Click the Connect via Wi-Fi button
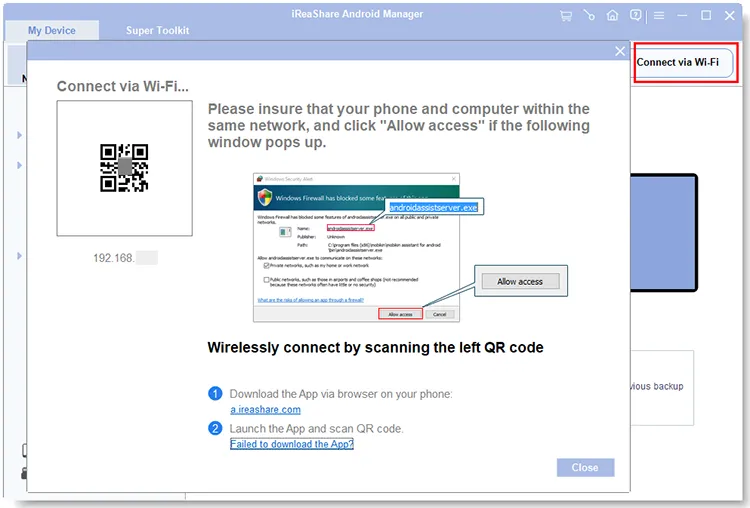The width and height of the screenshot is (750, 508). pos(684,62)
